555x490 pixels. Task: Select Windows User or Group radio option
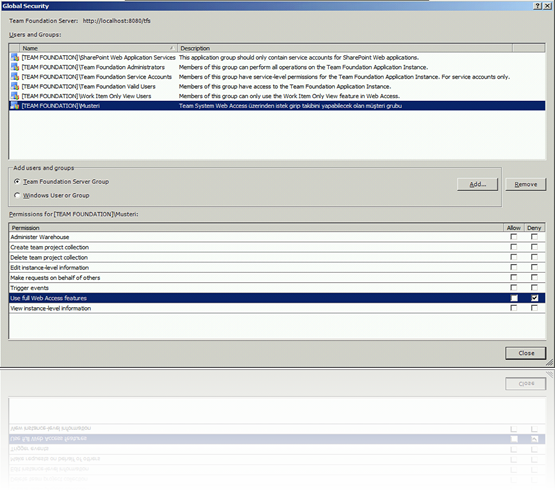tap(17, 195)
